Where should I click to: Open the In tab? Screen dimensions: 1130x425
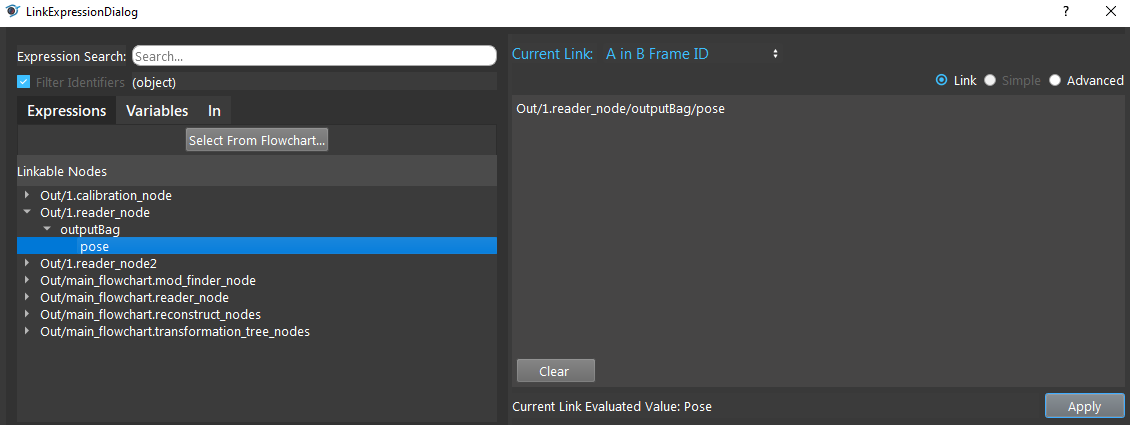[x=214, y=111]
